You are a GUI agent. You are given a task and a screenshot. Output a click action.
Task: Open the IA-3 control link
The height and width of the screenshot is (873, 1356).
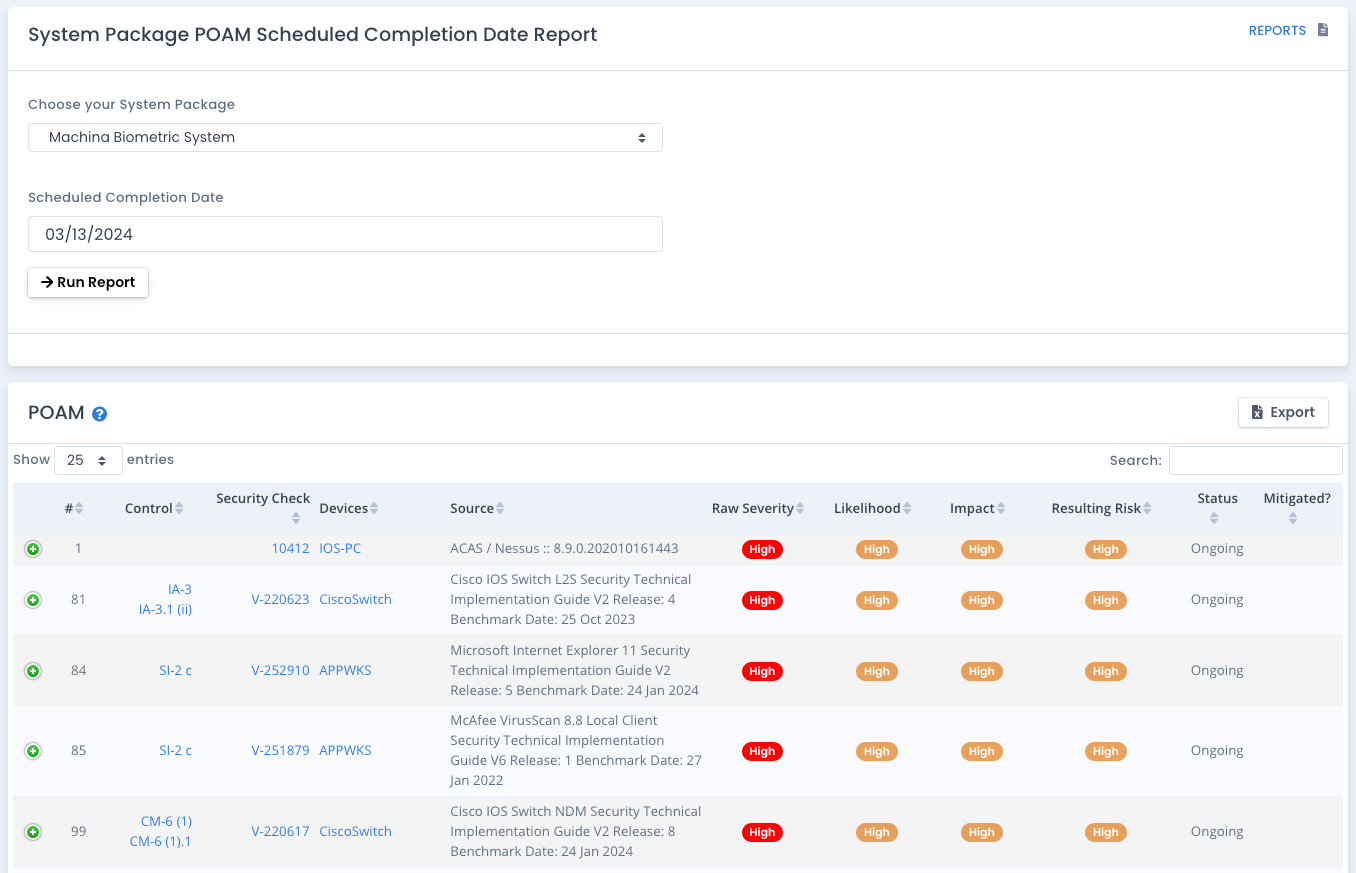[180, 590]
